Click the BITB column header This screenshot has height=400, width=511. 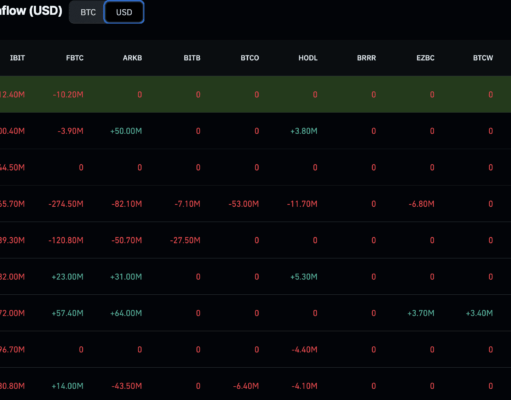192,58
